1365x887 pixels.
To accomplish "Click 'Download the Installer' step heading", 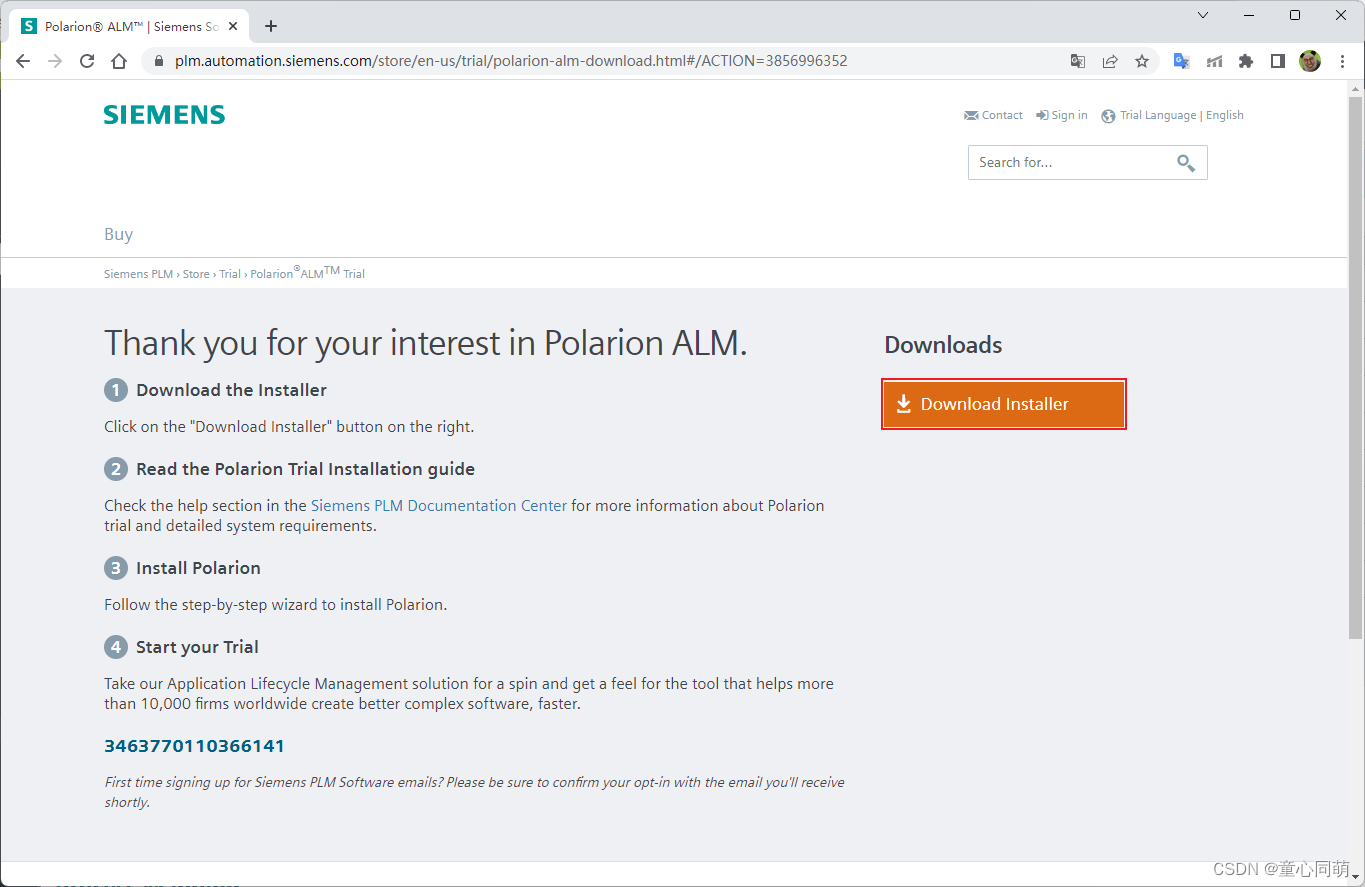I will tap(231, 390).
